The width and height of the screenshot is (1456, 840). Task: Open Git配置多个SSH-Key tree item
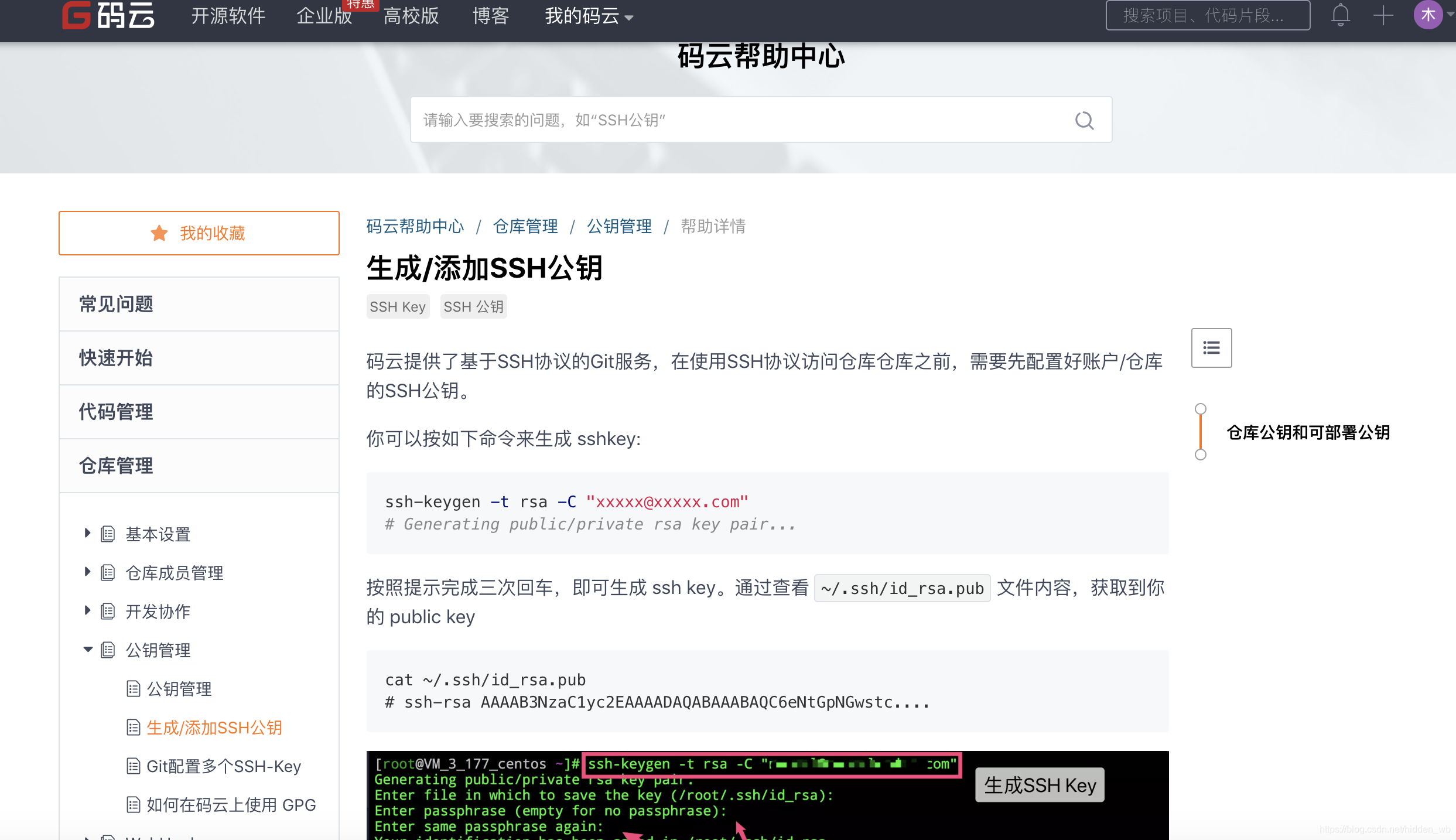point(224,766)
